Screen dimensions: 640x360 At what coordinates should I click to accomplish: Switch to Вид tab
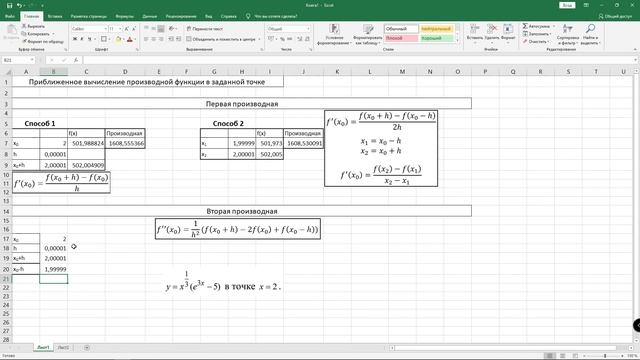(209, 16)
